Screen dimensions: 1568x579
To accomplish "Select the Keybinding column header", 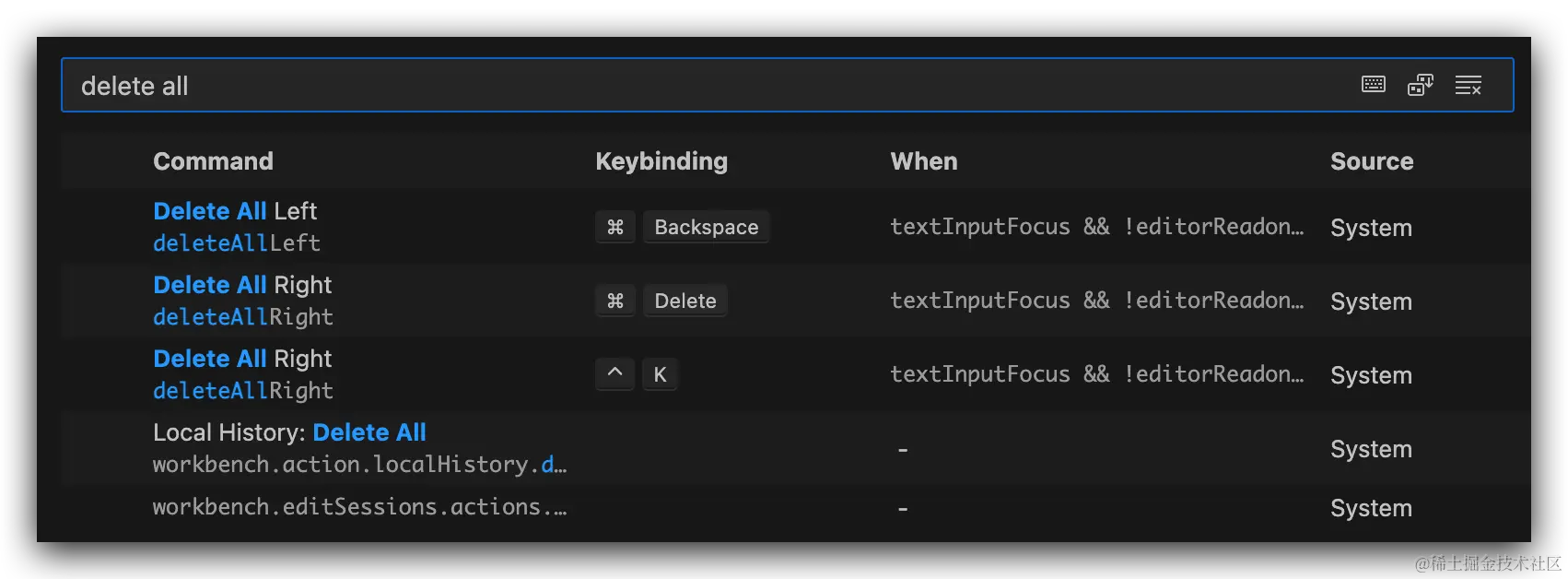I will [x=661, y=161].
